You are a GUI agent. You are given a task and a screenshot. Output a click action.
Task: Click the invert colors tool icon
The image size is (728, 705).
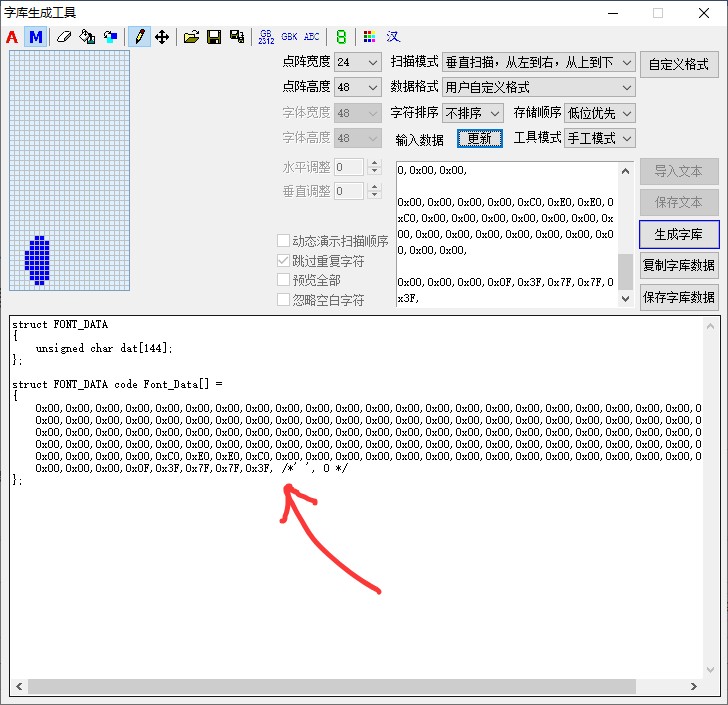110,37
